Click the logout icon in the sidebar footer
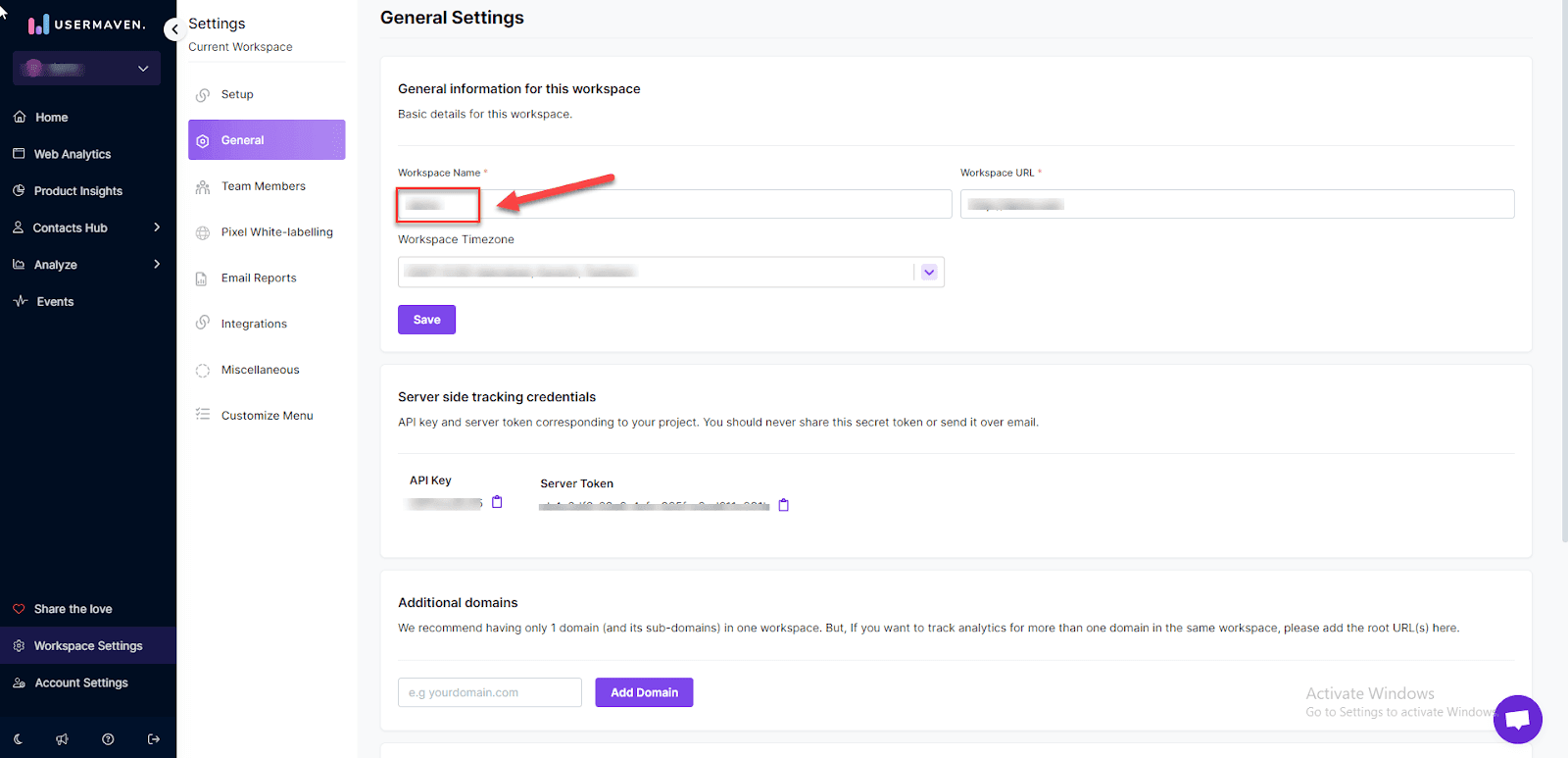 click(x=154, y=739)
